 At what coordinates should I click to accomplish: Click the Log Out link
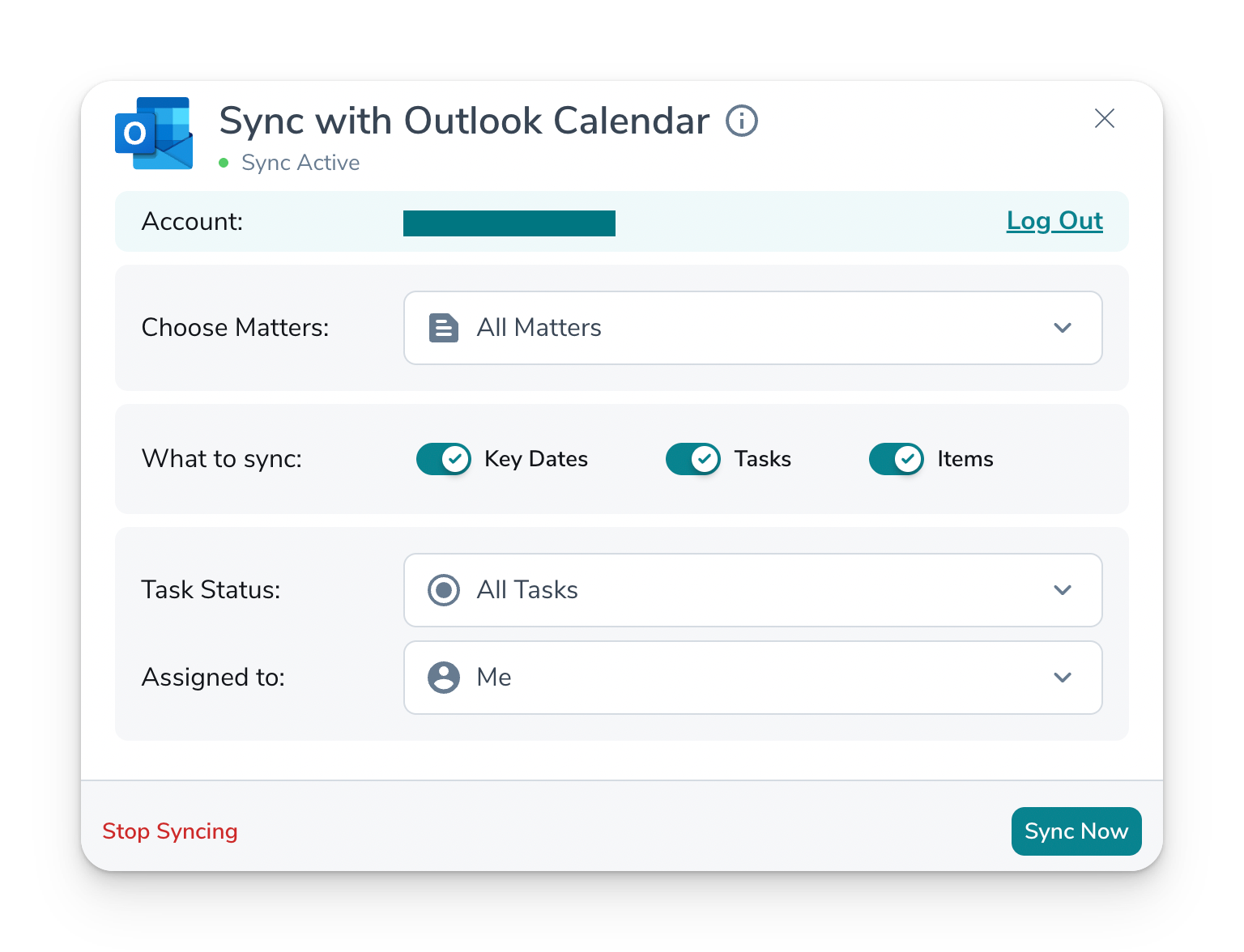[x=1054, y=221]
